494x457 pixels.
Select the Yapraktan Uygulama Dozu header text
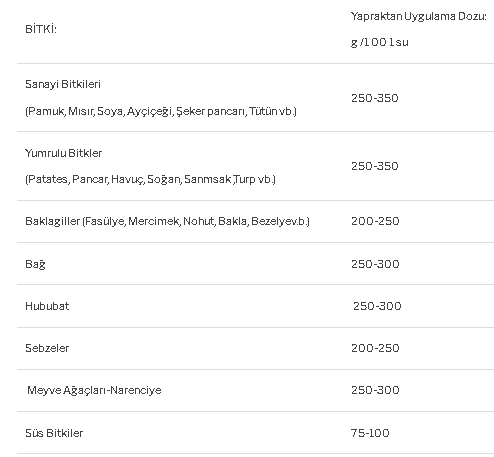coord(419,16)
